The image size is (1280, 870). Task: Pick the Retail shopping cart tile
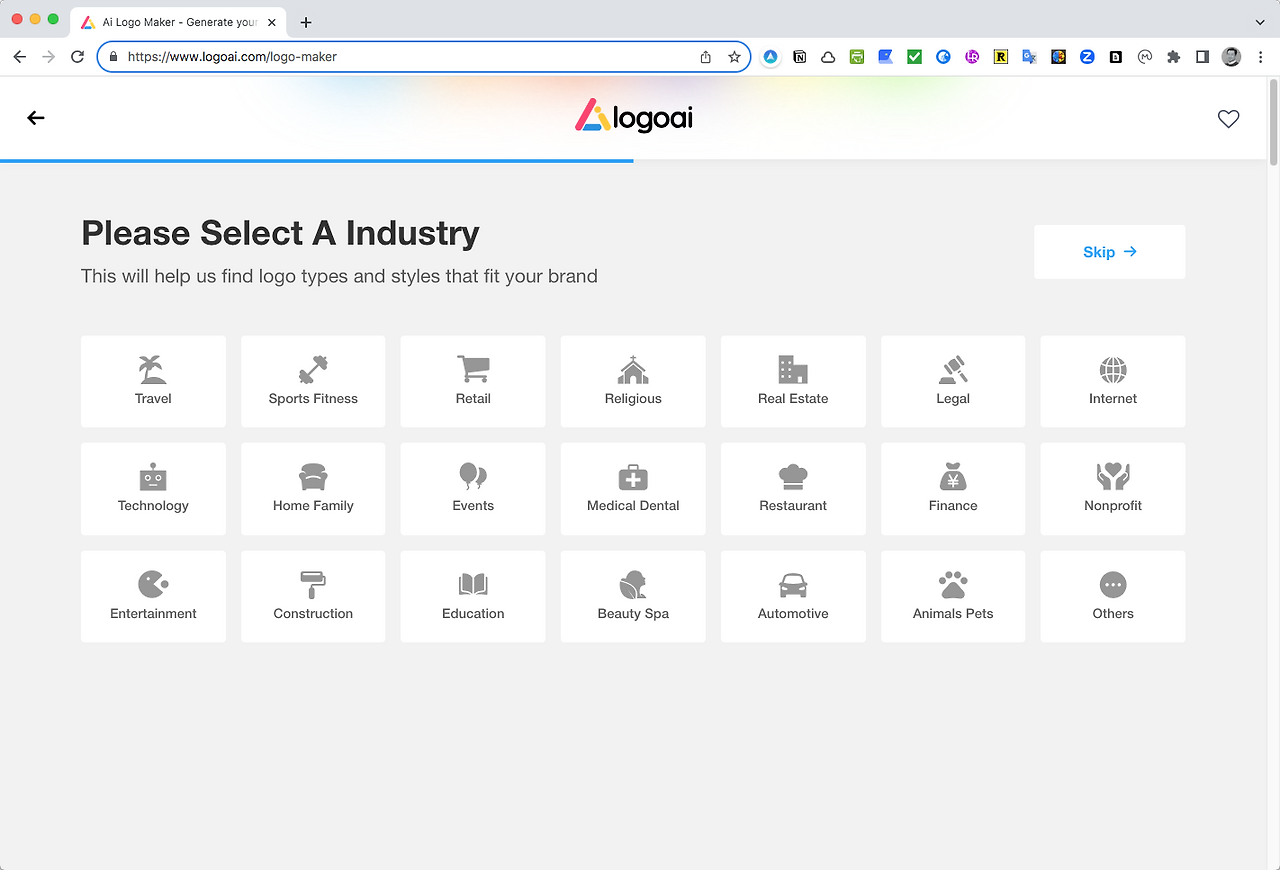coord(473,381)
